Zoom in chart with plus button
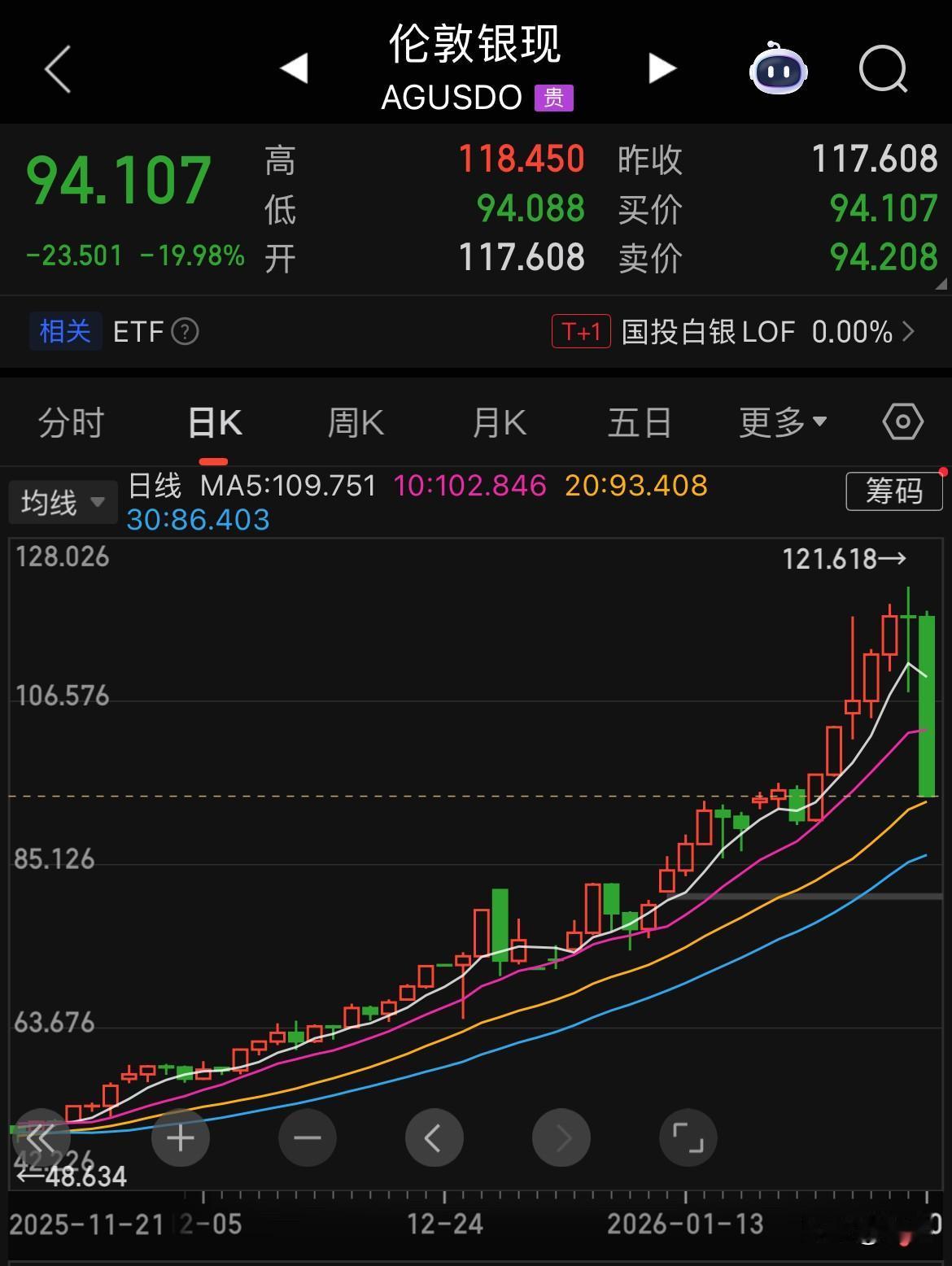The height and width of the screenshot is (1266, 952). click(181, 1137)
